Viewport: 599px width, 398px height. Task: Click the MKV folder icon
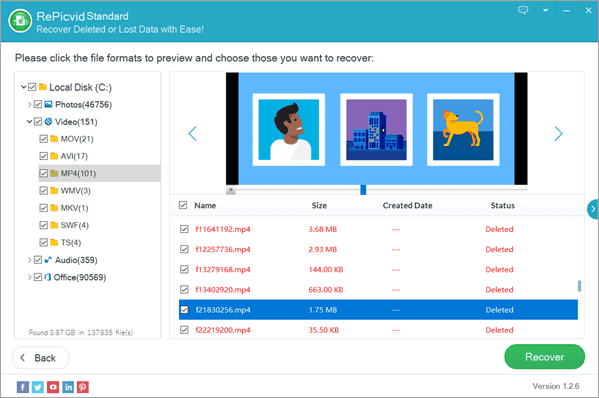(54, 207)
